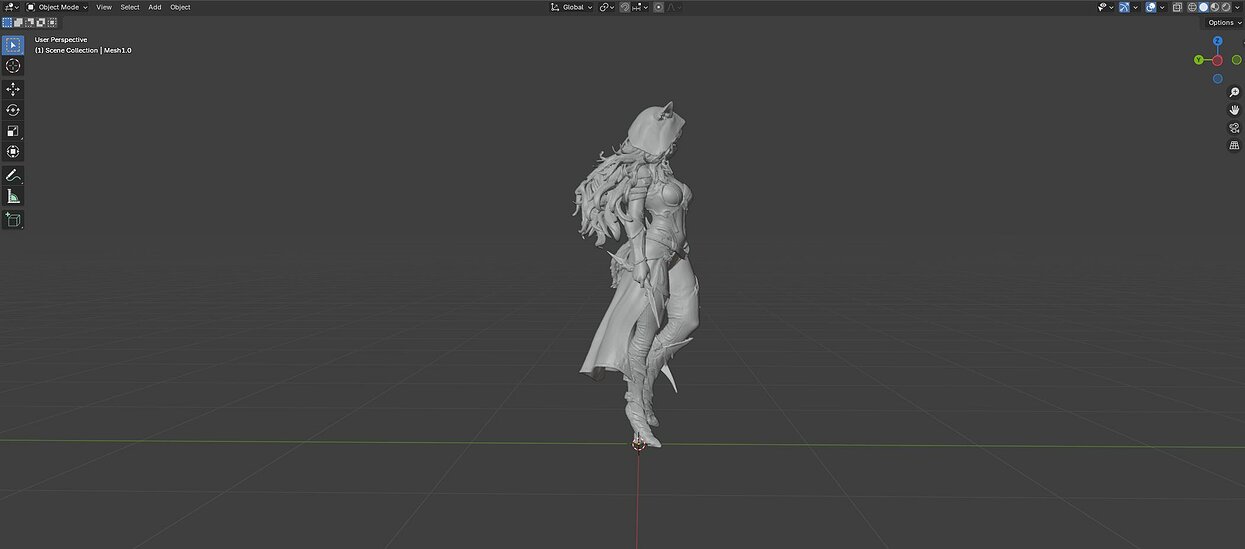Open the Options dropdown
Image resolution: width=1245 pixels, height=549 pixels.
click(1224, 23)
